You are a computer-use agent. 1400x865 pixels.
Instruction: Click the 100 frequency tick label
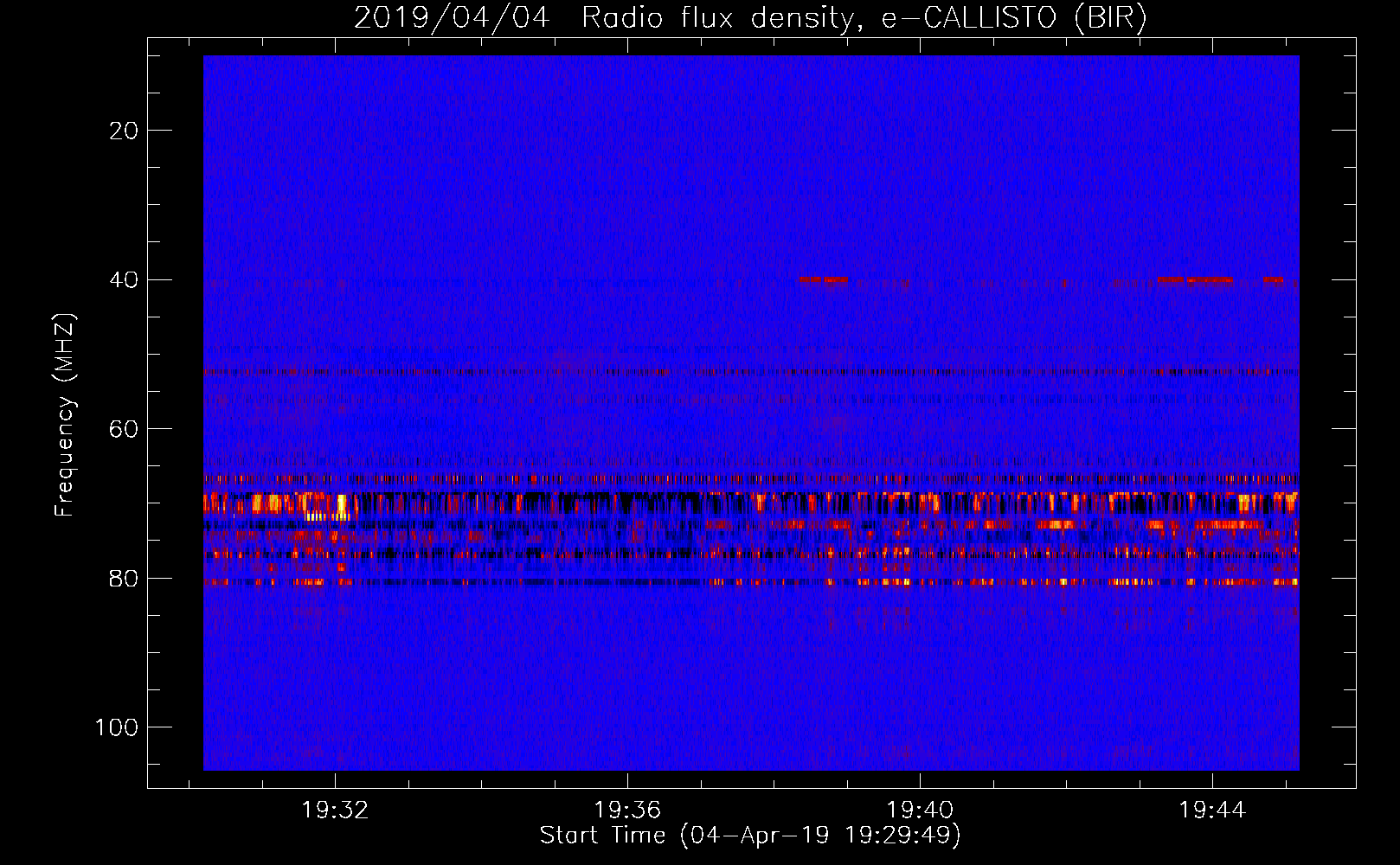tap(117, 727)
